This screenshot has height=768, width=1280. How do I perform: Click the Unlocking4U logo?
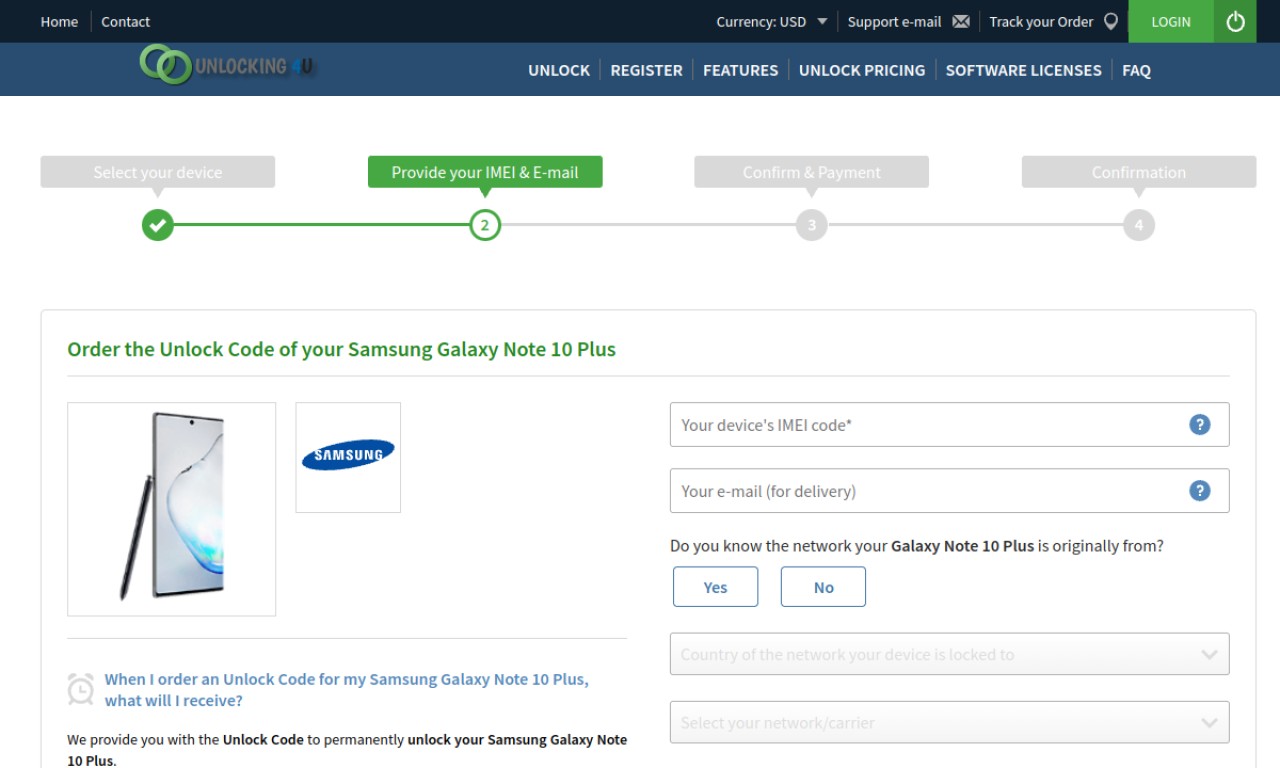coord(228,65)
